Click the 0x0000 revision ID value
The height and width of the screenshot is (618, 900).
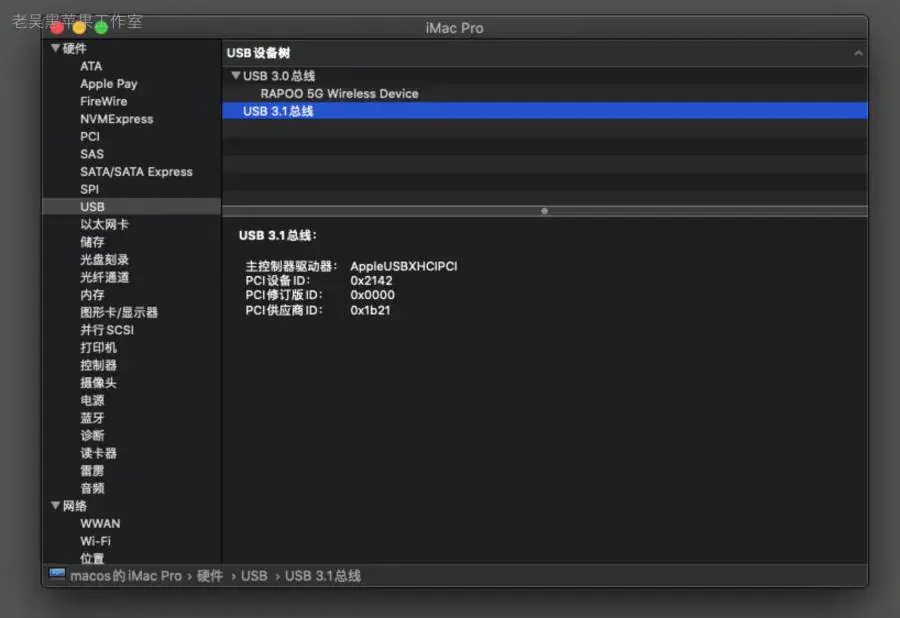point(372,295)
